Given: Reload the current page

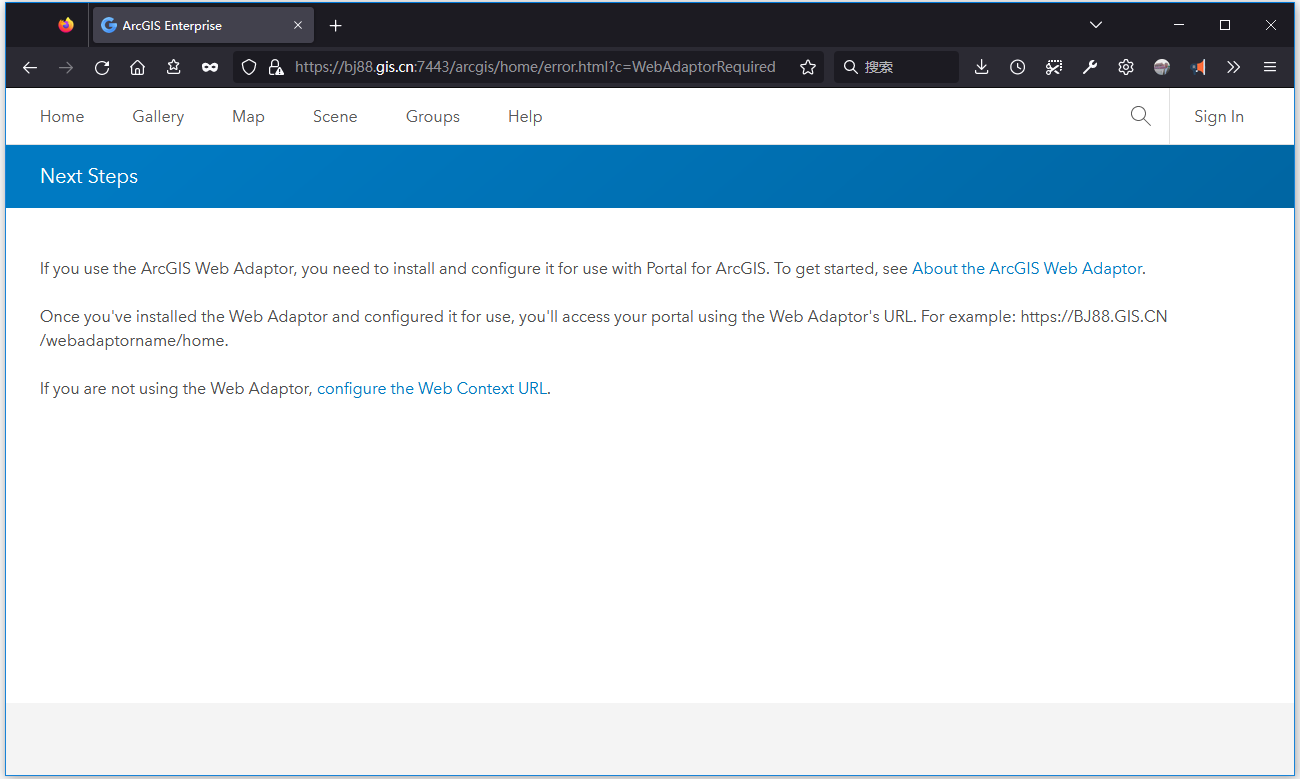Looking at the screenshot, I should (102, 67).
